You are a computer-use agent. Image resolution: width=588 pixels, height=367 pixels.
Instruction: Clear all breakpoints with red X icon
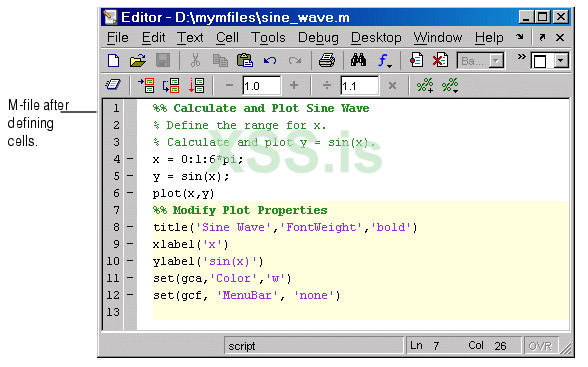tap(440, 60)
